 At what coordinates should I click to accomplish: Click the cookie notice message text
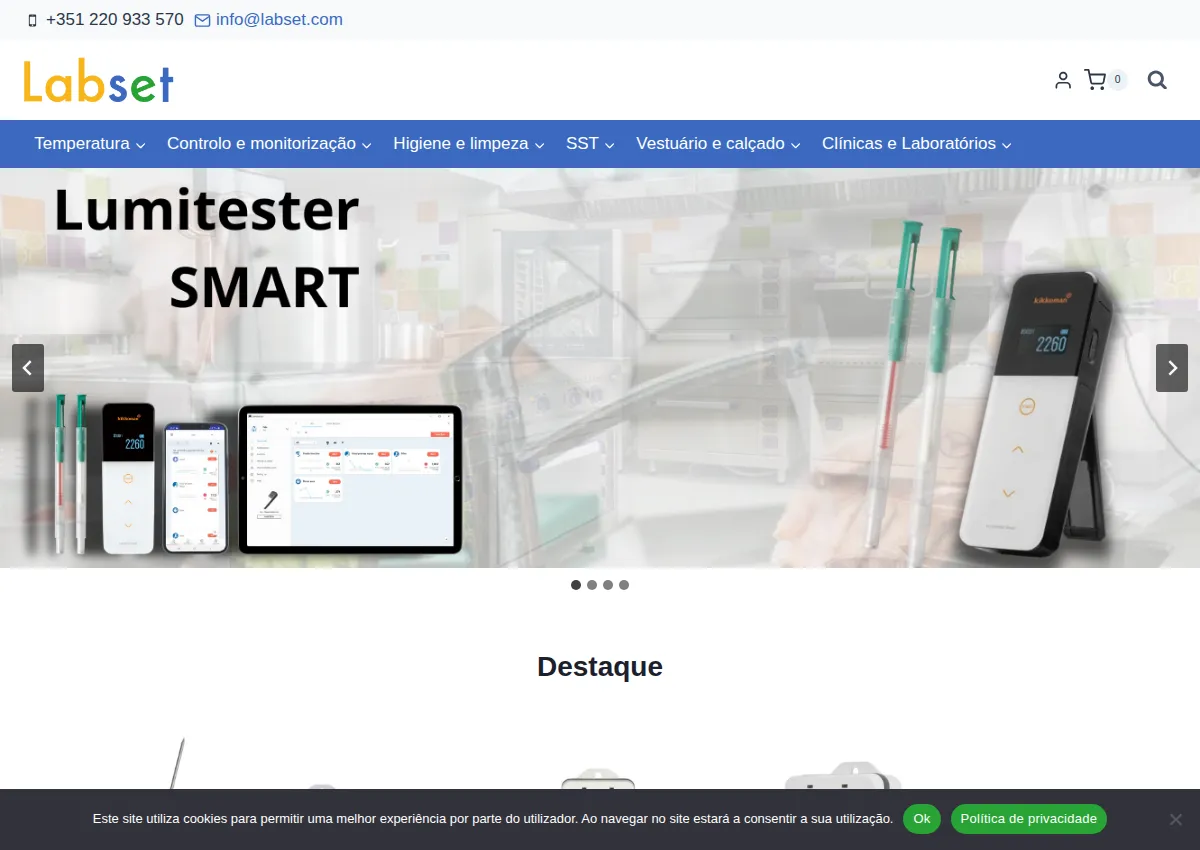(x=493, y=819)
